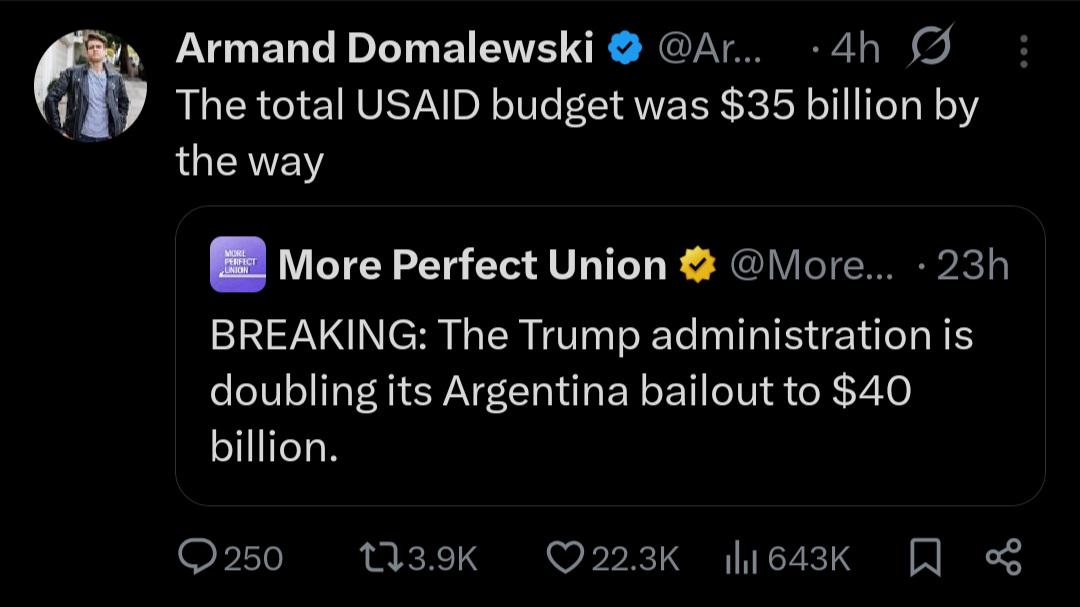Open the reply icon to comment
This screenshot has width=1080, height=607.
coord(196,558)
